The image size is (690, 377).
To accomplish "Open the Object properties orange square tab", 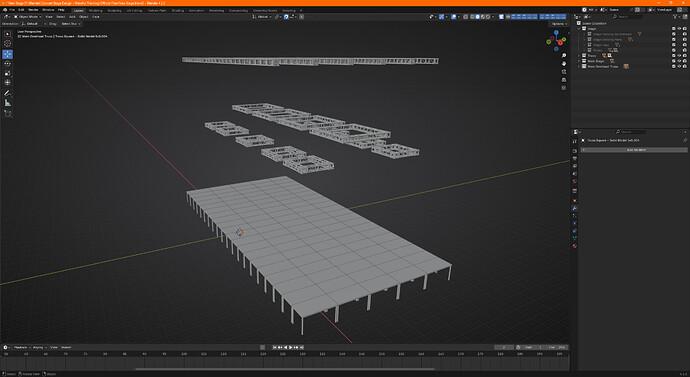I will (575, 201).
